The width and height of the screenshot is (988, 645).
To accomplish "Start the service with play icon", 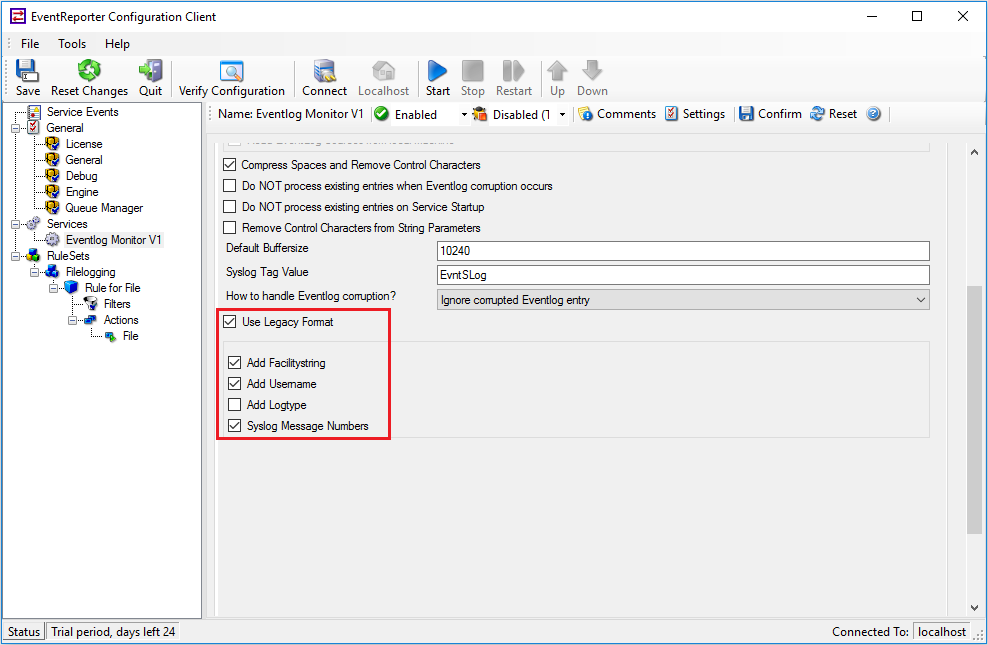I will point(437,71).
